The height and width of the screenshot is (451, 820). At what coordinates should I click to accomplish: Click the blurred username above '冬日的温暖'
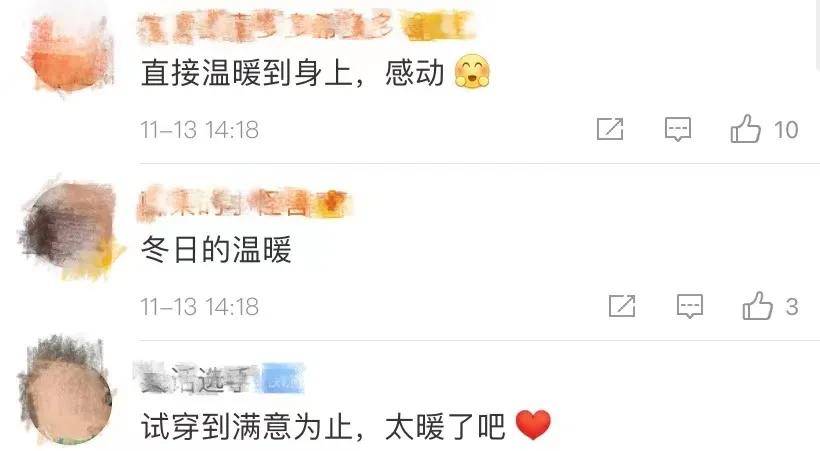pos(223,203)
